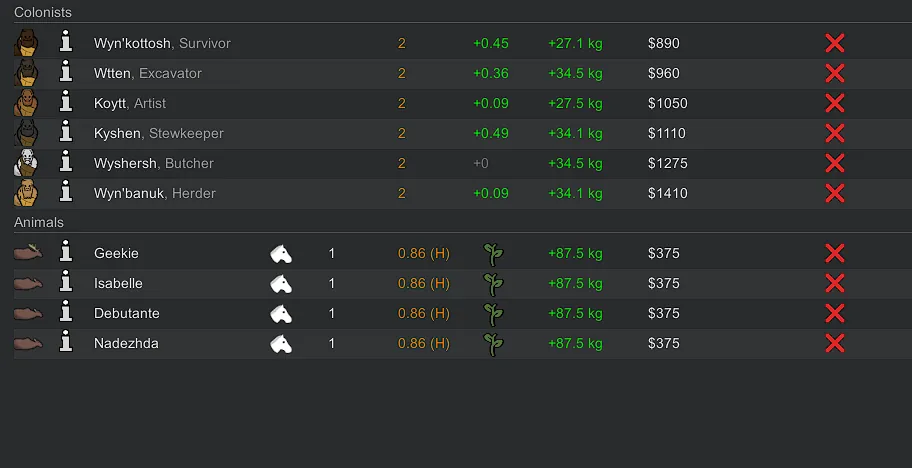This screenshot has width=912, height=468.
Task: Click the red X for Wyn'banuk
Action: 835,193
